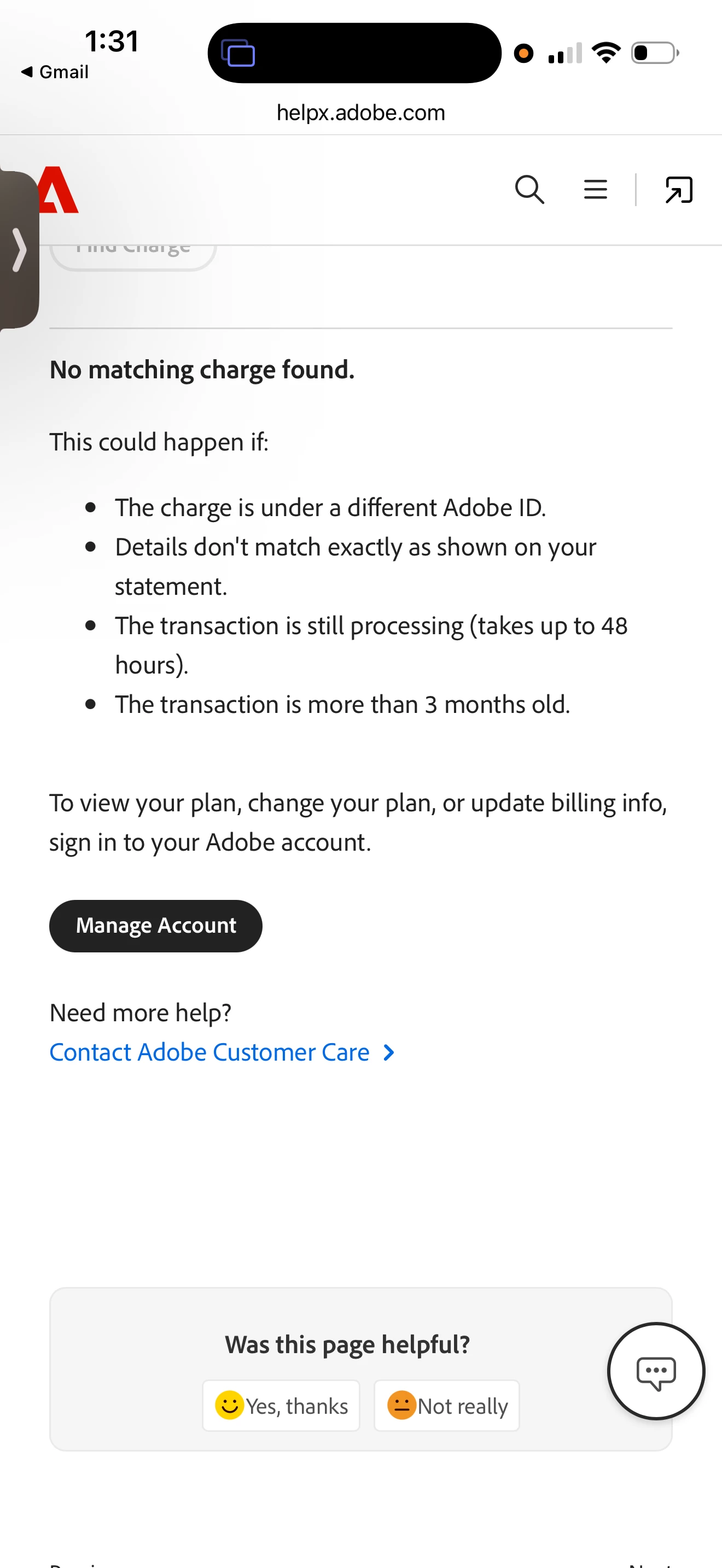Tap the screen mirroring indicator icon
This screenshot has width=722, height=1568.
click(x=237, y=53)
